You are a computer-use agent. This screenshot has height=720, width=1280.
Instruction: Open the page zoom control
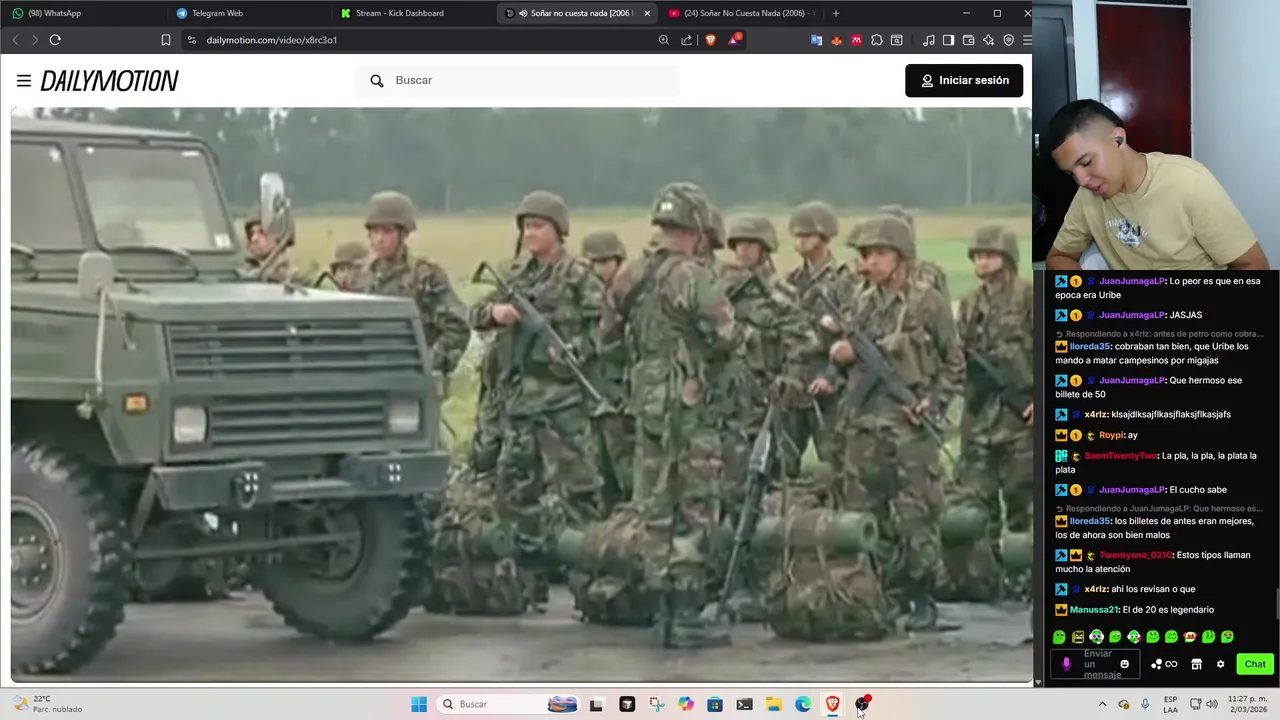(664, 40)
